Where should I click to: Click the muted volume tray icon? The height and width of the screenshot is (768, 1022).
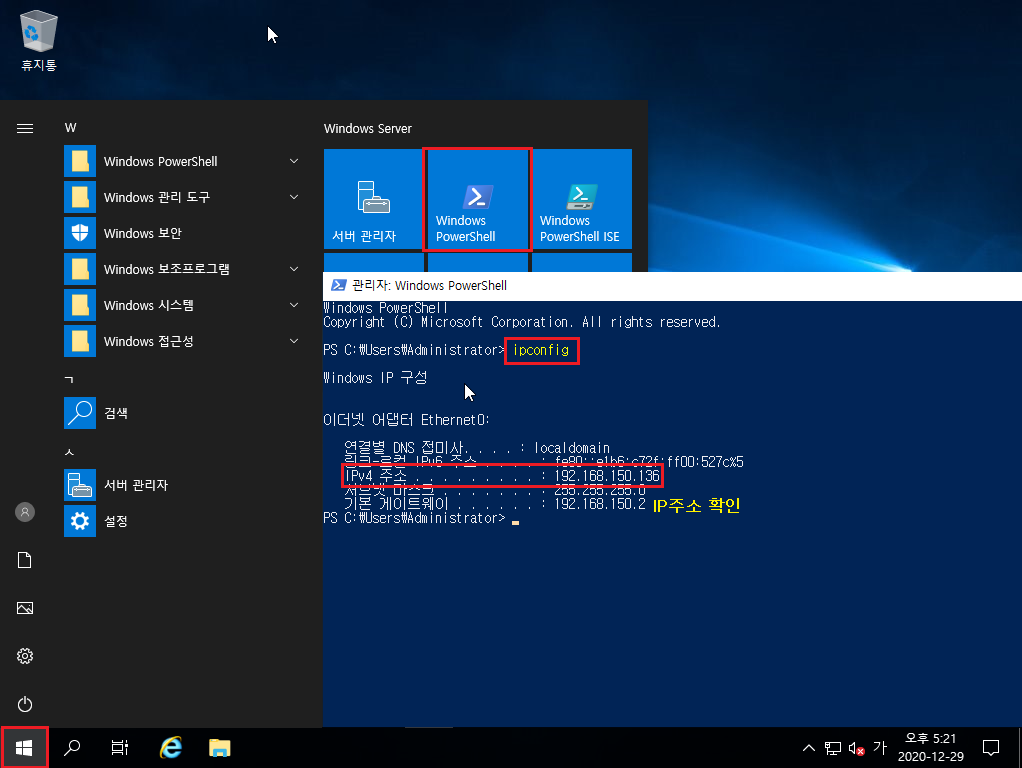coord(856,748)
